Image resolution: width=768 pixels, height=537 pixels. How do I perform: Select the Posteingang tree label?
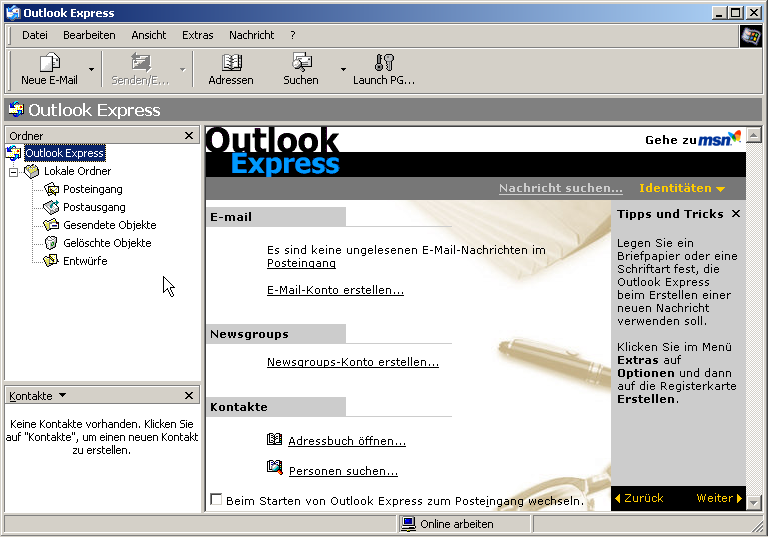pos(93,189)
